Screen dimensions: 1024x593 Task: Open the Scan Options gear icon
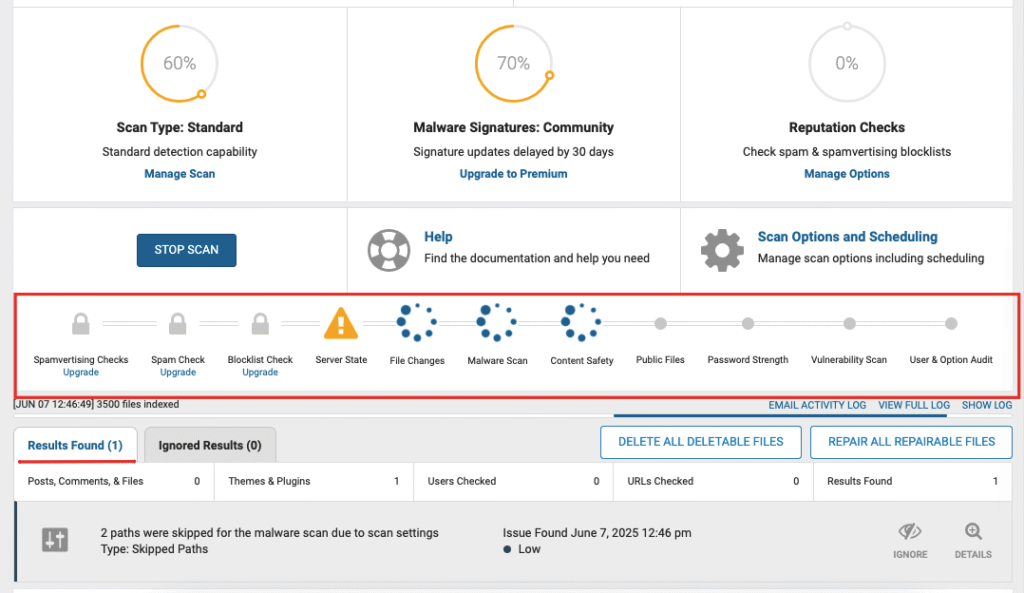(722, 250)
